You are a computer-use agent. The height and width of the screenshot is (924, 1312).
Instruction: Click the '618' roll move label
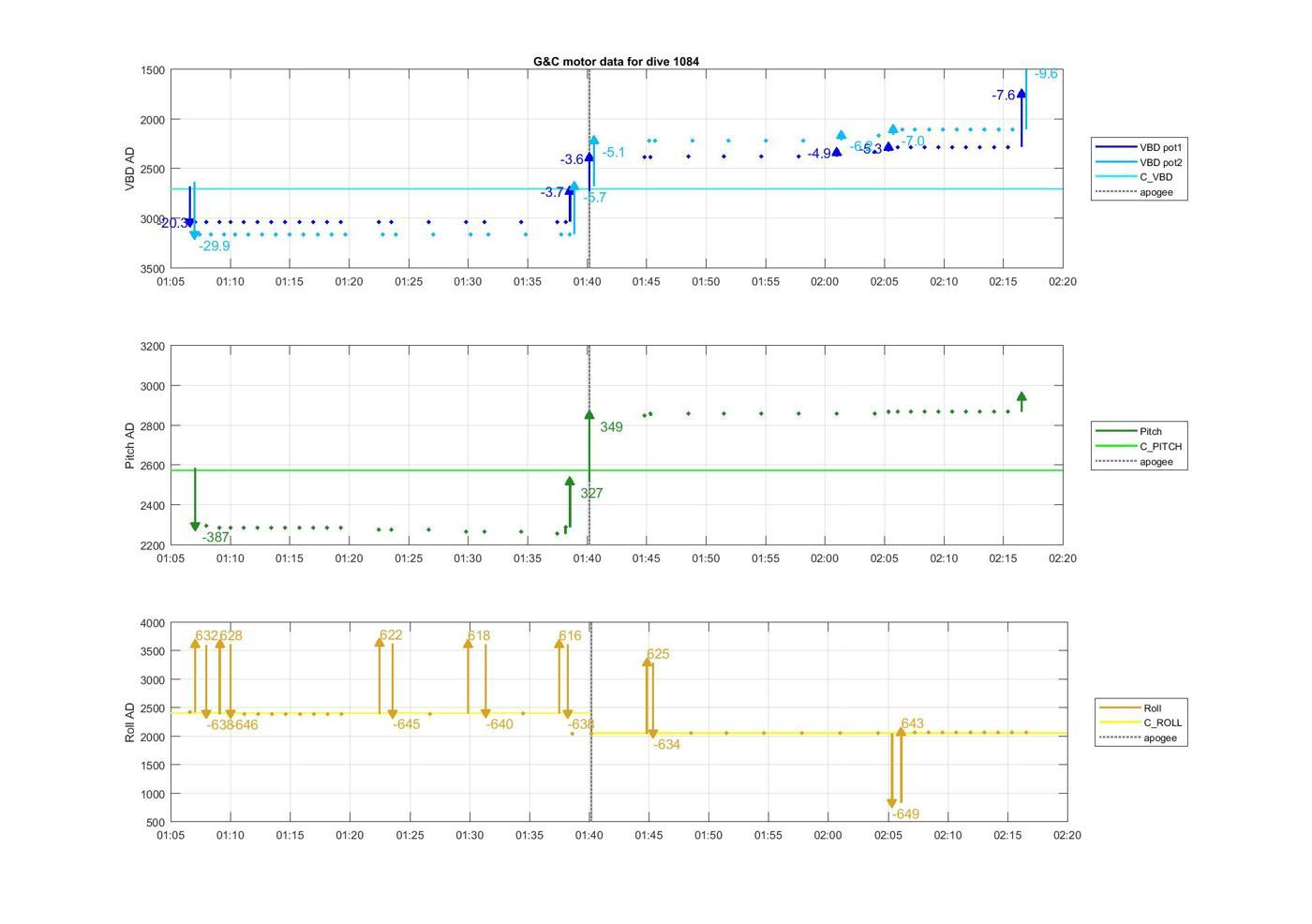[479, 635]
